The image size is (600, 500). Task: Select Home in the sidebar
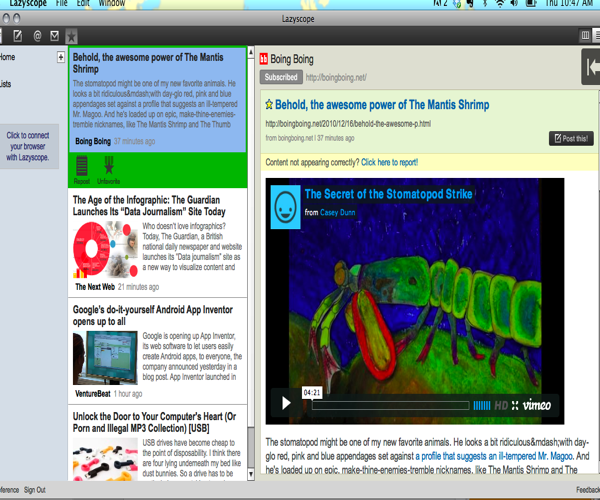click(8, 57)
